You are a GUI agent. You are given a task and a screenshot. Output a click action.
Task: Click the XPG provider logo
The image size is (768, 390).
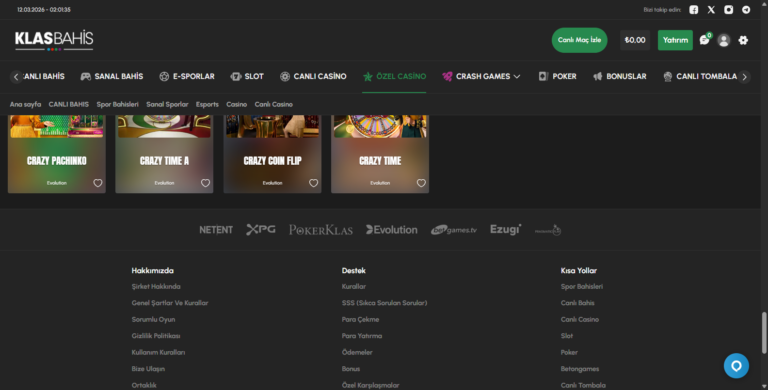click(x=261, y=229)
